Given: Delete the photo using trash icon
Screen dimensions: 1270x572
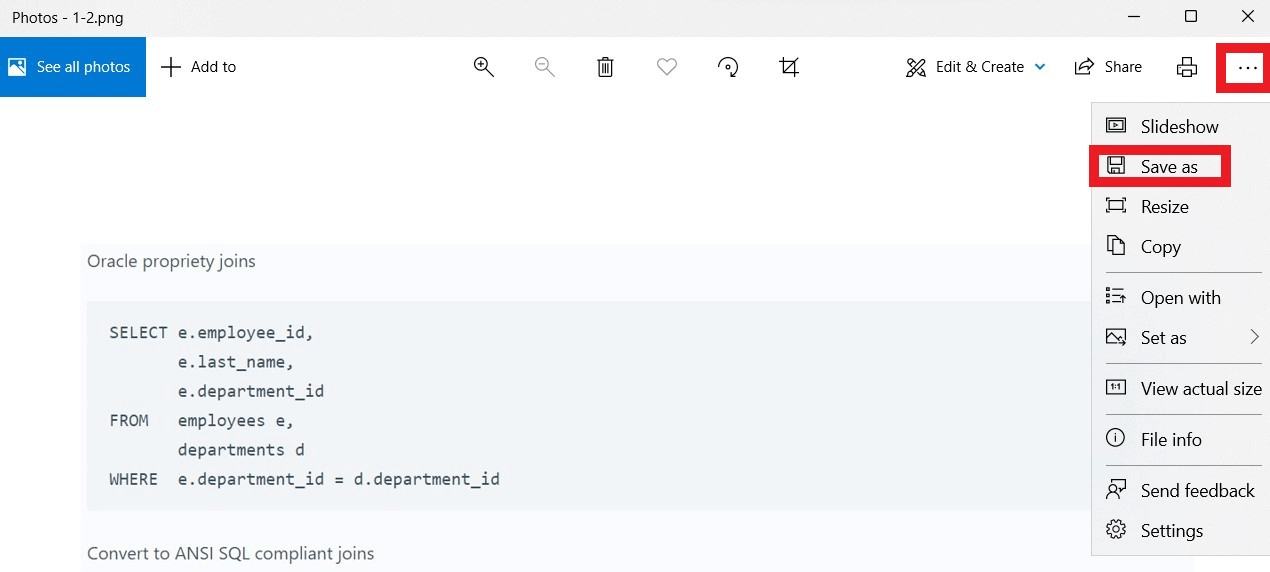Looking at the screenshot, I should tap(605, 67).
